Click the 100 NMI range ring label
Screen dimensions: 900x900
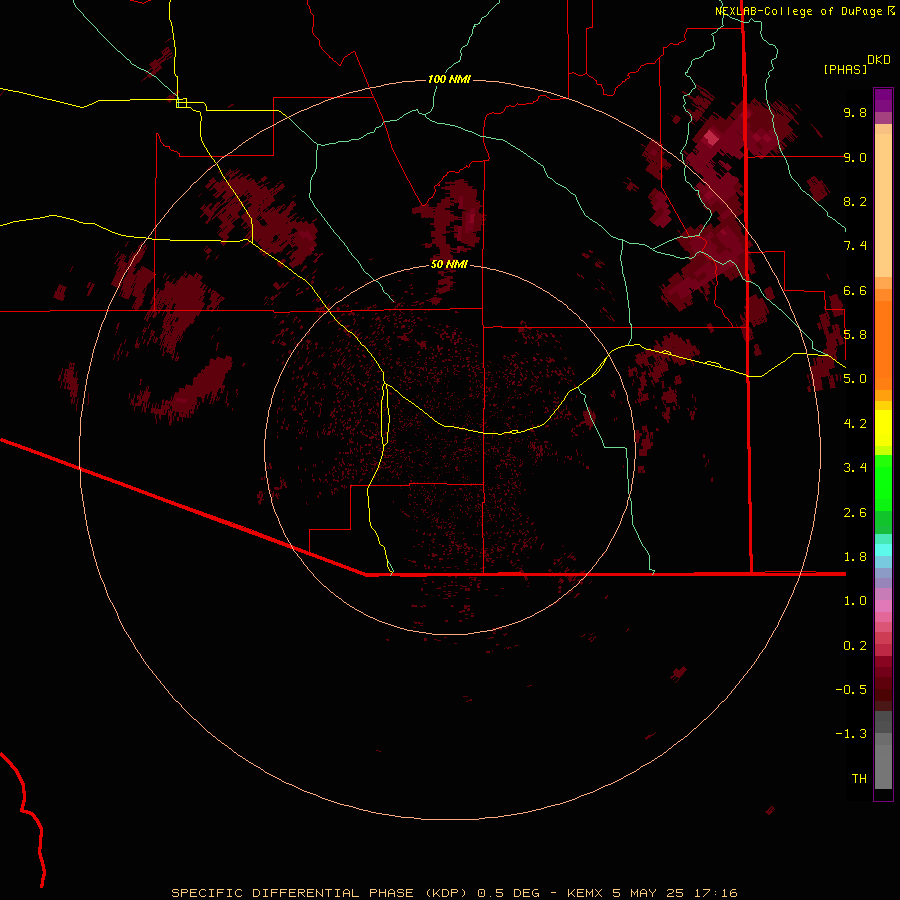point(449,79)
